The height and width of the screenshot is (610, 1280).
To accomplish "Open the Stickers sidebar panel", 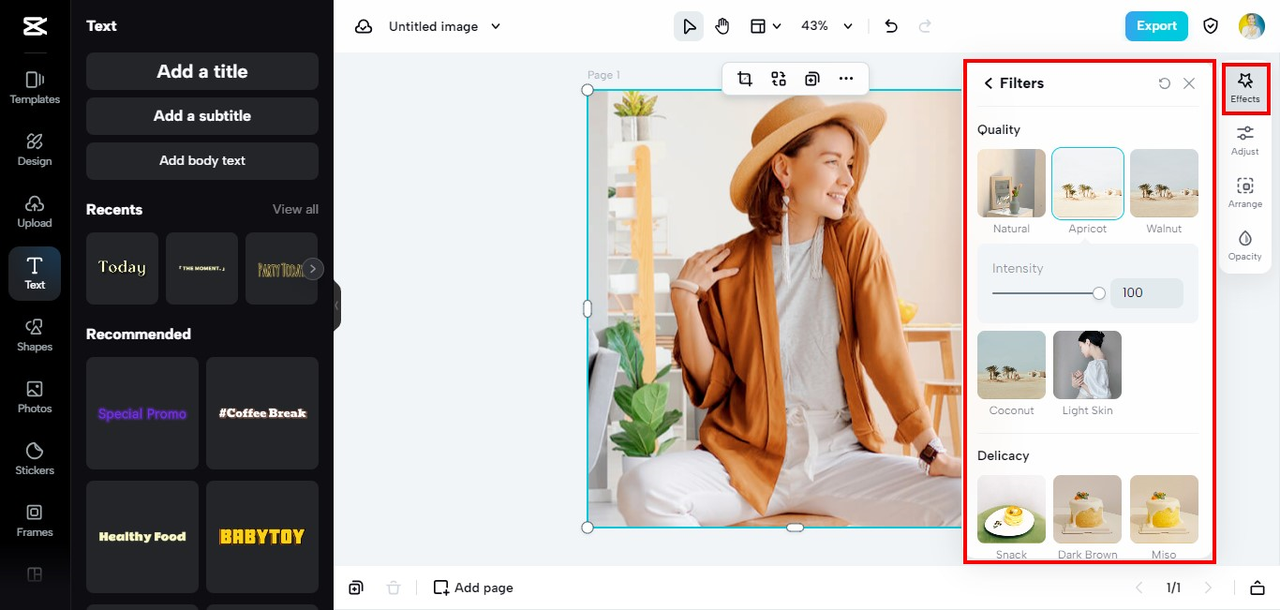I will tap(35, 459).
